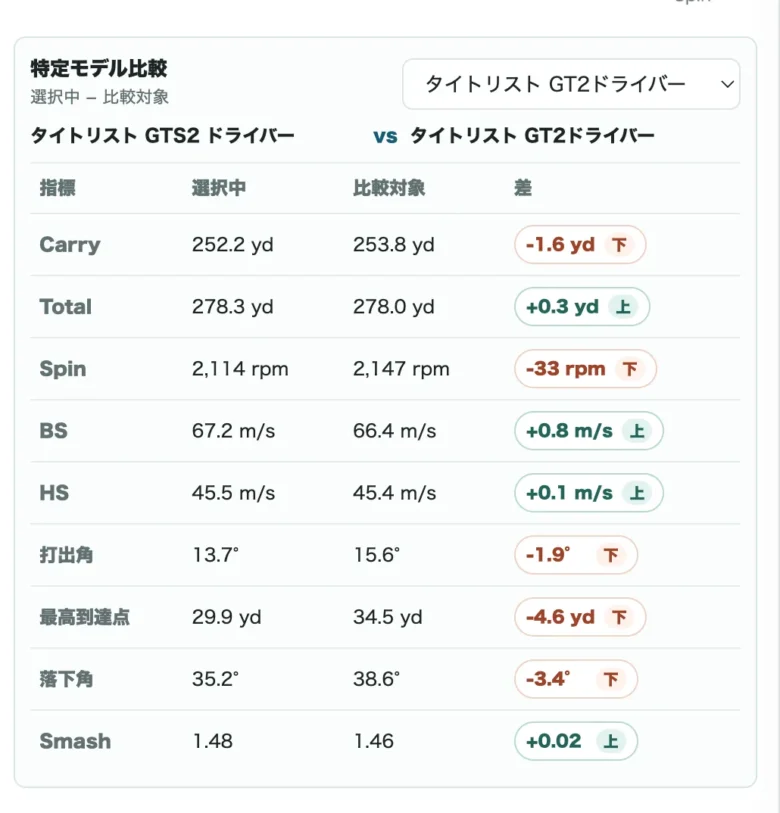Screen dimensions: 780x813
Task: Click the 下 icon in 打出角 difference badge
Action: [611, 555]
